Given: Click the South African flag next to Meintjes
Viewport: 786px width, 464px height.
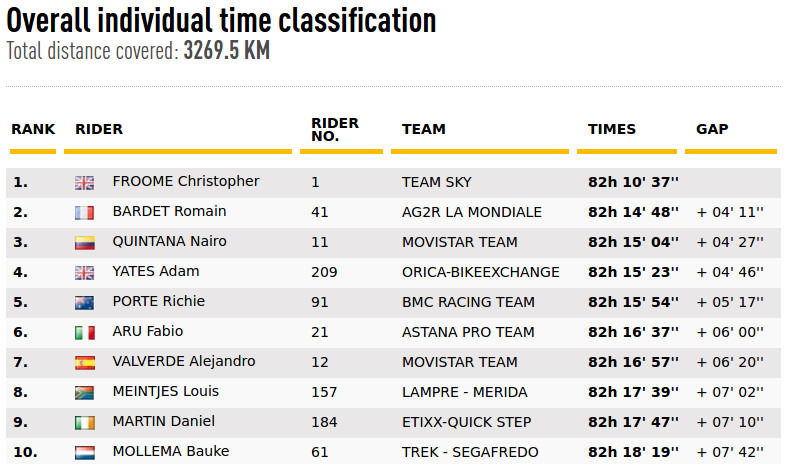Looking at the screenshot, I should pos(84,393).
